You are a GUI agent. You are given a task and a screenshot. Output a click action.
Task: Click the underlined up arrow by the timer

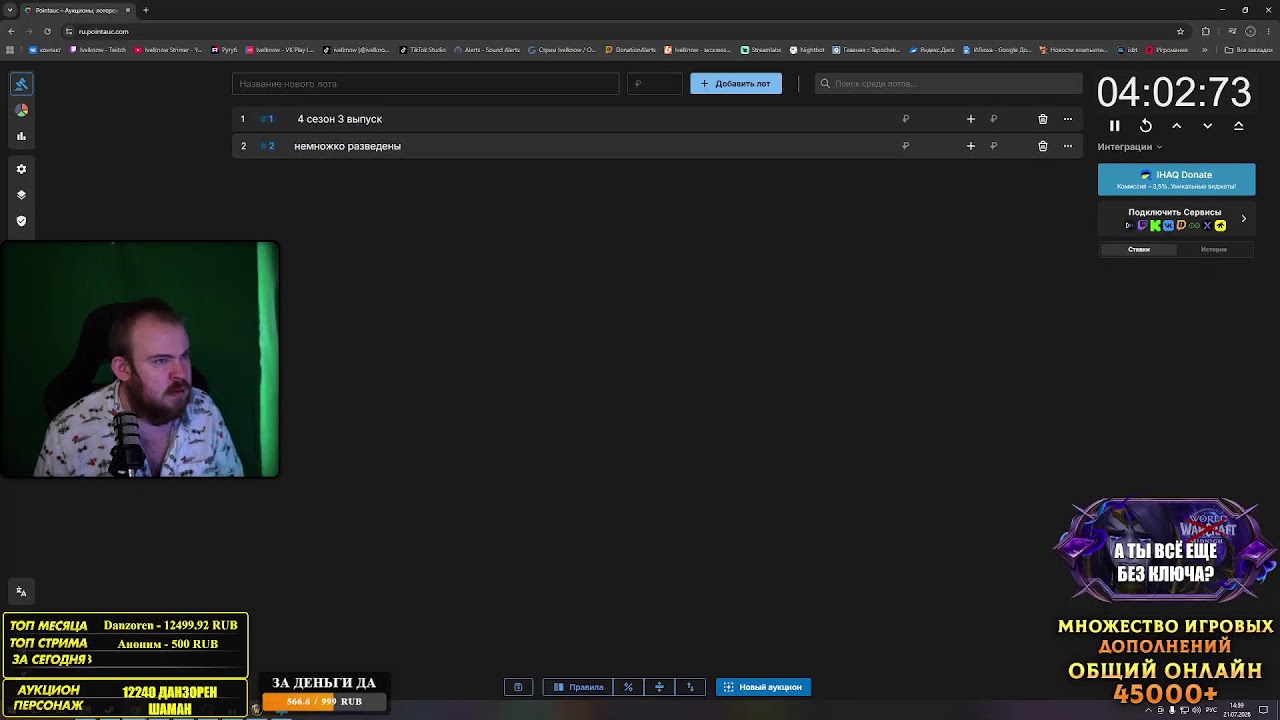point(1239,126)
